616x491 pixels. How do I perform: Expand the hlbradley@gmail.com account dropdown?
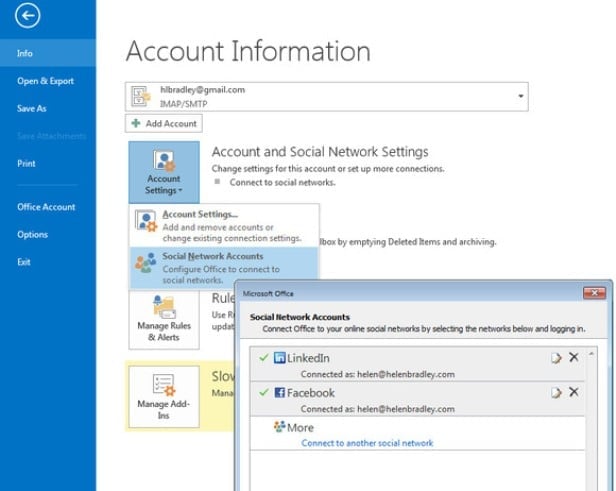[521, 96]
